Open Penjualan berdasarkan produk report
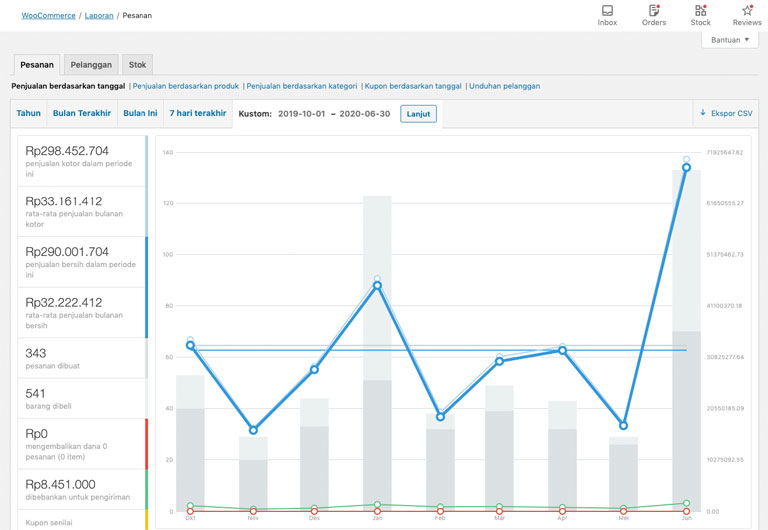Image resolution: width=768 pixels, height=530 pixels. tap(186, 86)
